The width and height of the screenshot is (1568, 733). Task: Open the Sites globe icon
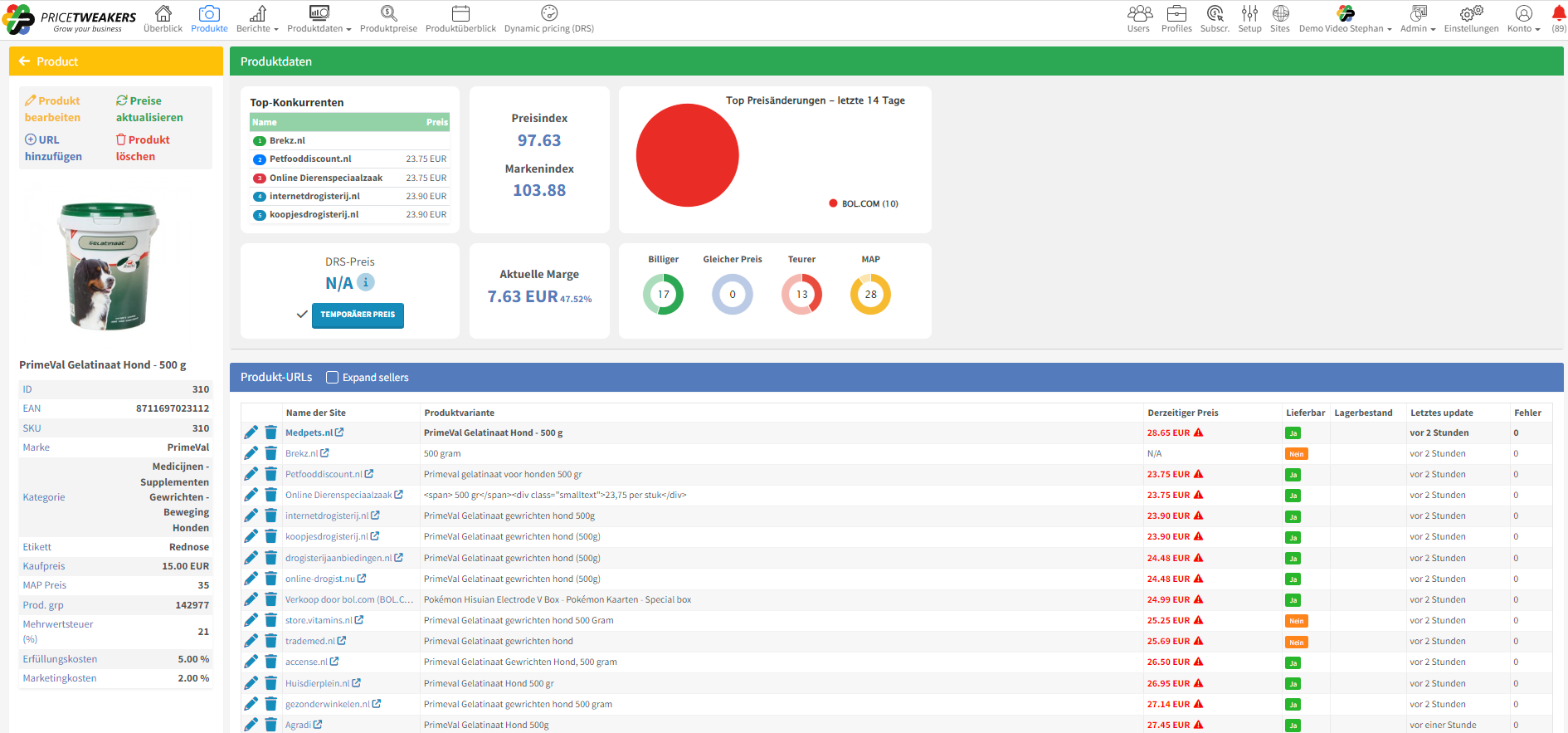coord(1280,13)
